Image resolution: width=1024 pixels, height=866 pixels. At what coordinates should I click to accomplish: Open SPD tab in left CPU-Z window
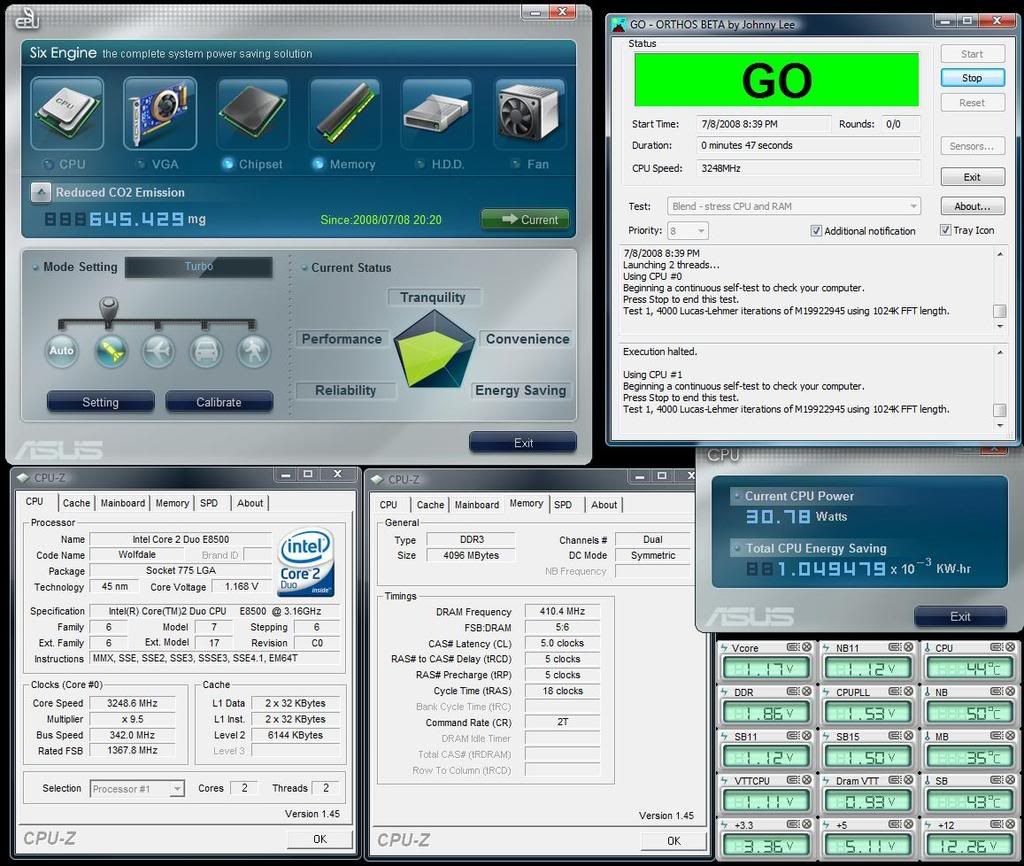coord(209,503)
